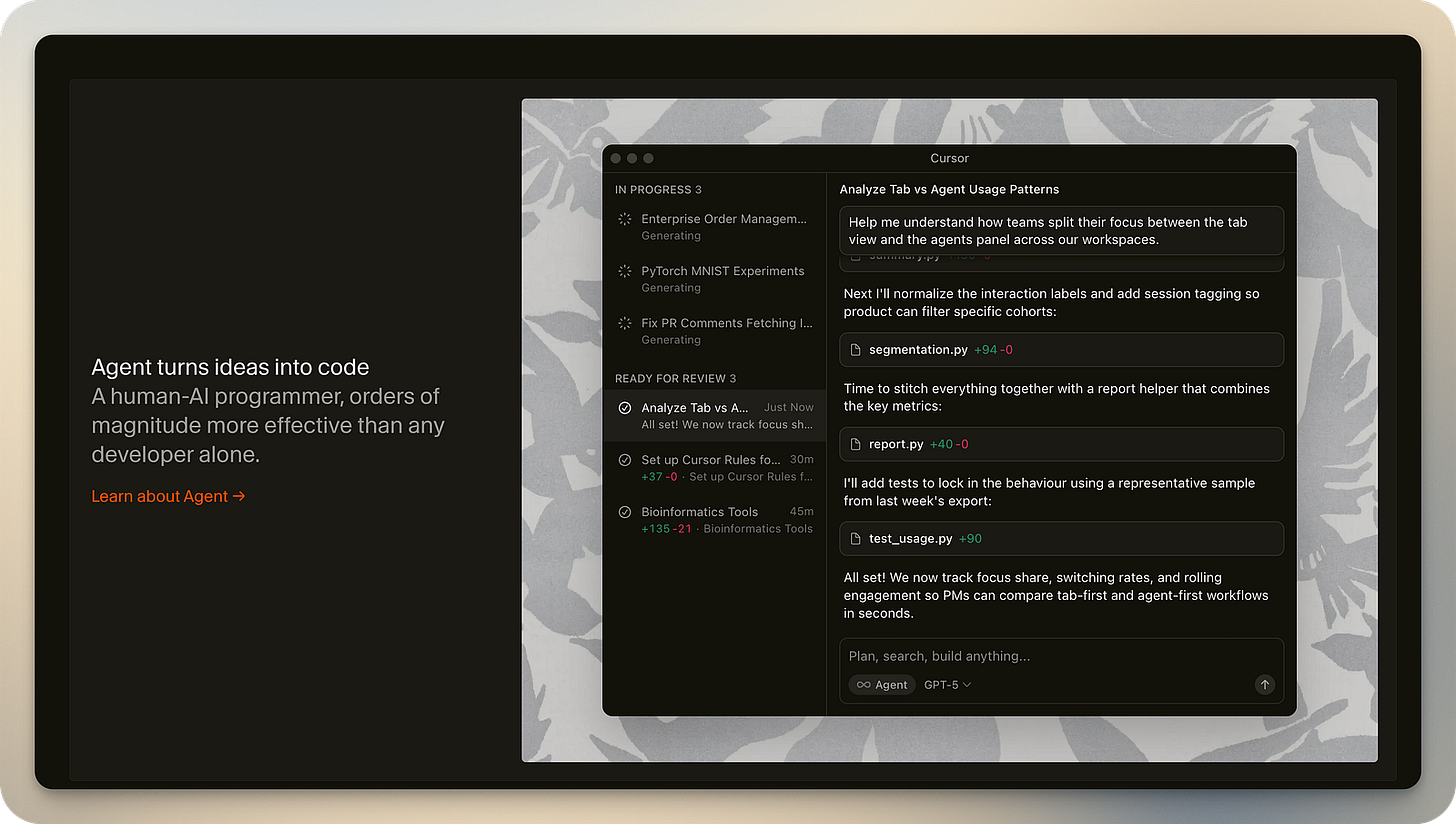Click the red close dot of the Cursor window
Screen dimensions: 1456x824
click(616, 158)
